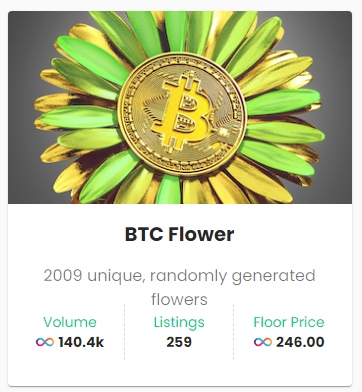This screenshot has width=362, height=392.
Task: Click the 259 listings count
Action: tap(179, 342)
